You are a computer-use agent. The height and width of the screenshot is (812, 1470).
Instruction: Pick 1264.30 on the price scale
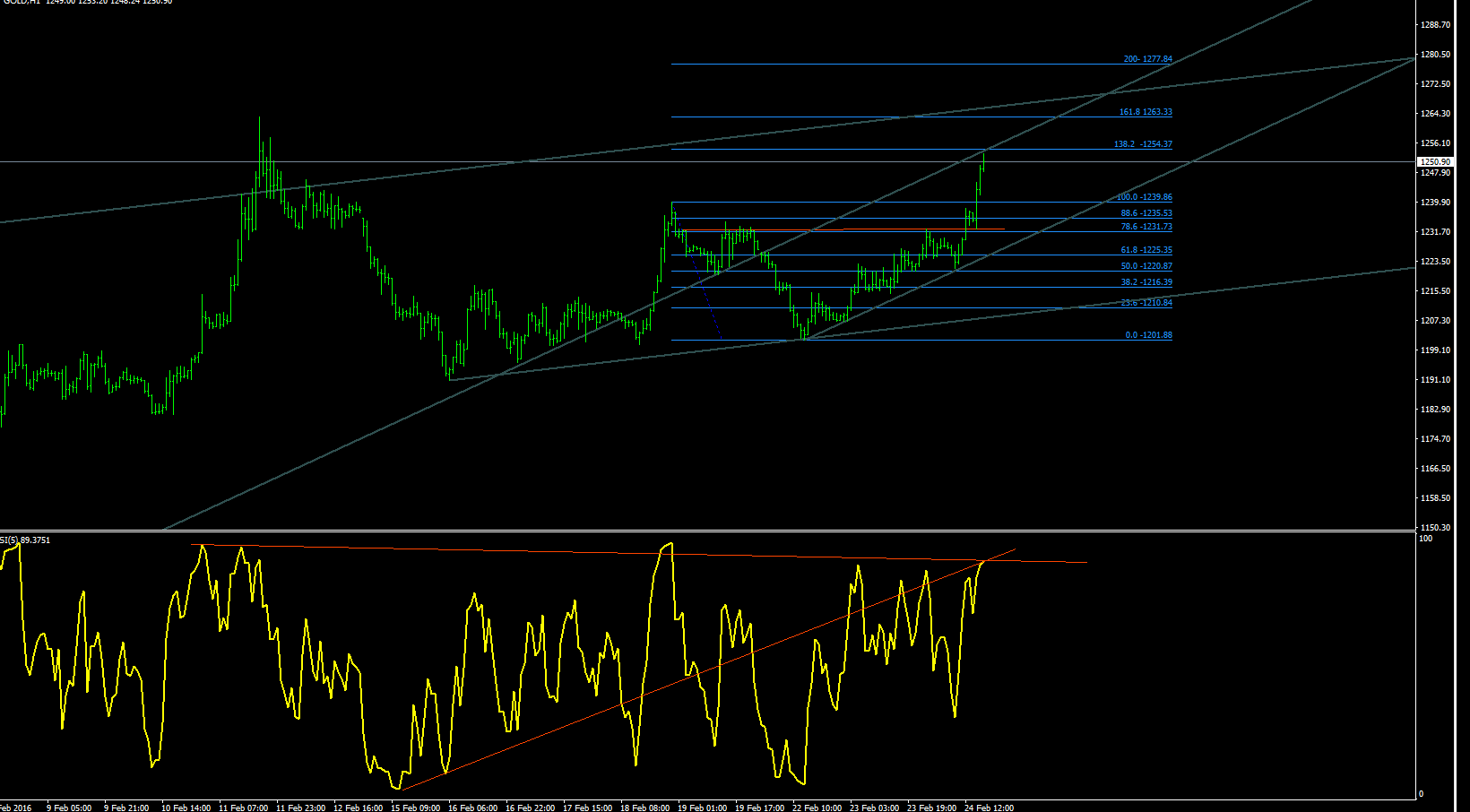pyautogui.click(x=1435, y=114)
